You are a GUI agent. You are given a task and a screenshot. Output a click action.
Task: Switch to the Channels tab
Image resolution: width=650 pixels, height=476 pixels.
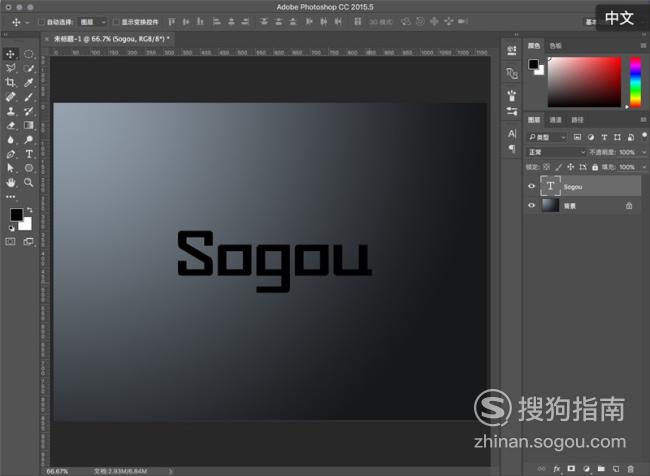click(x=555, y=120)
